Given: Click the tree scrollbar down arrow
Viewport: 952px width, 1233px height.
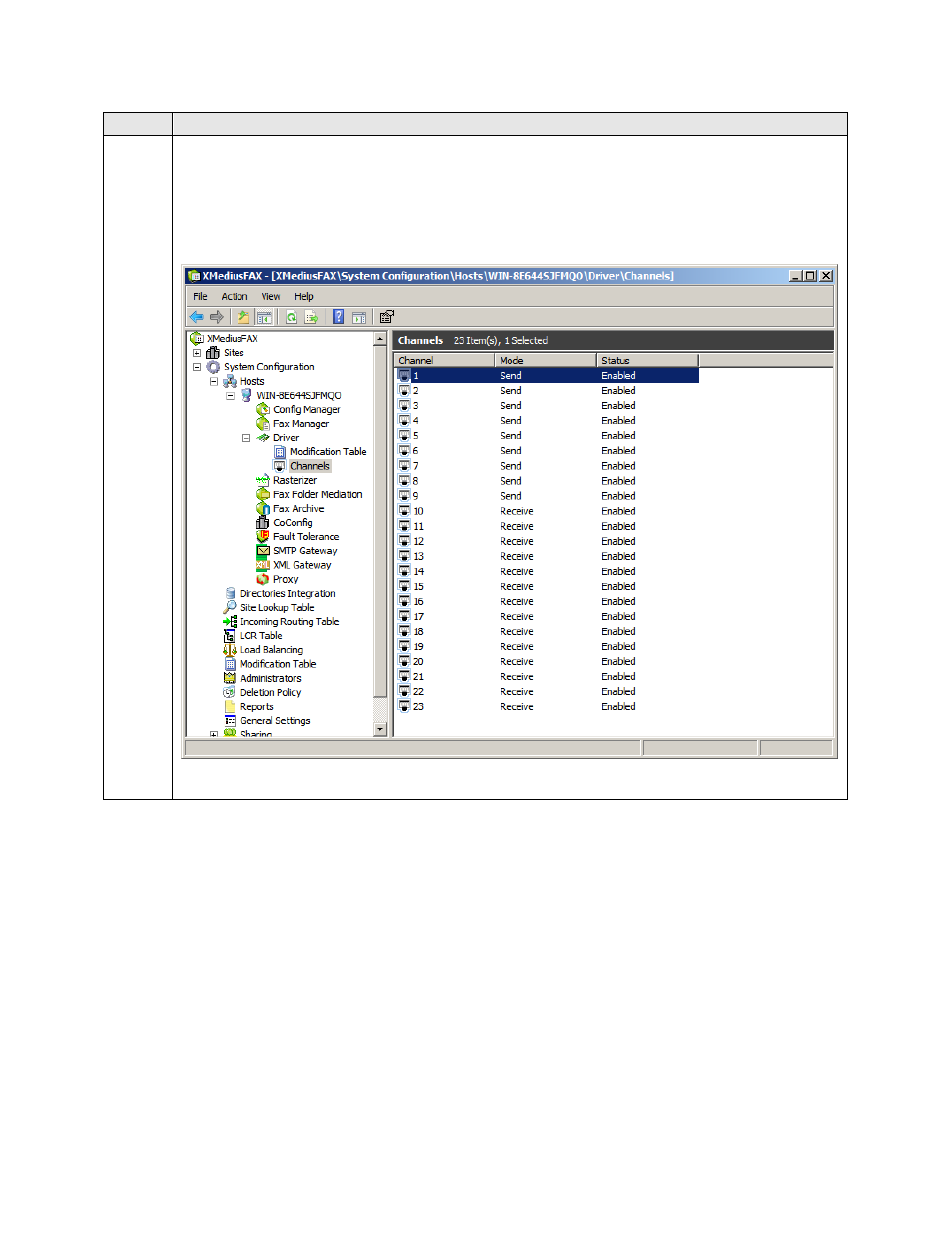Looking at the screenshot, I should pyautogui.click(x=380, y=729).
